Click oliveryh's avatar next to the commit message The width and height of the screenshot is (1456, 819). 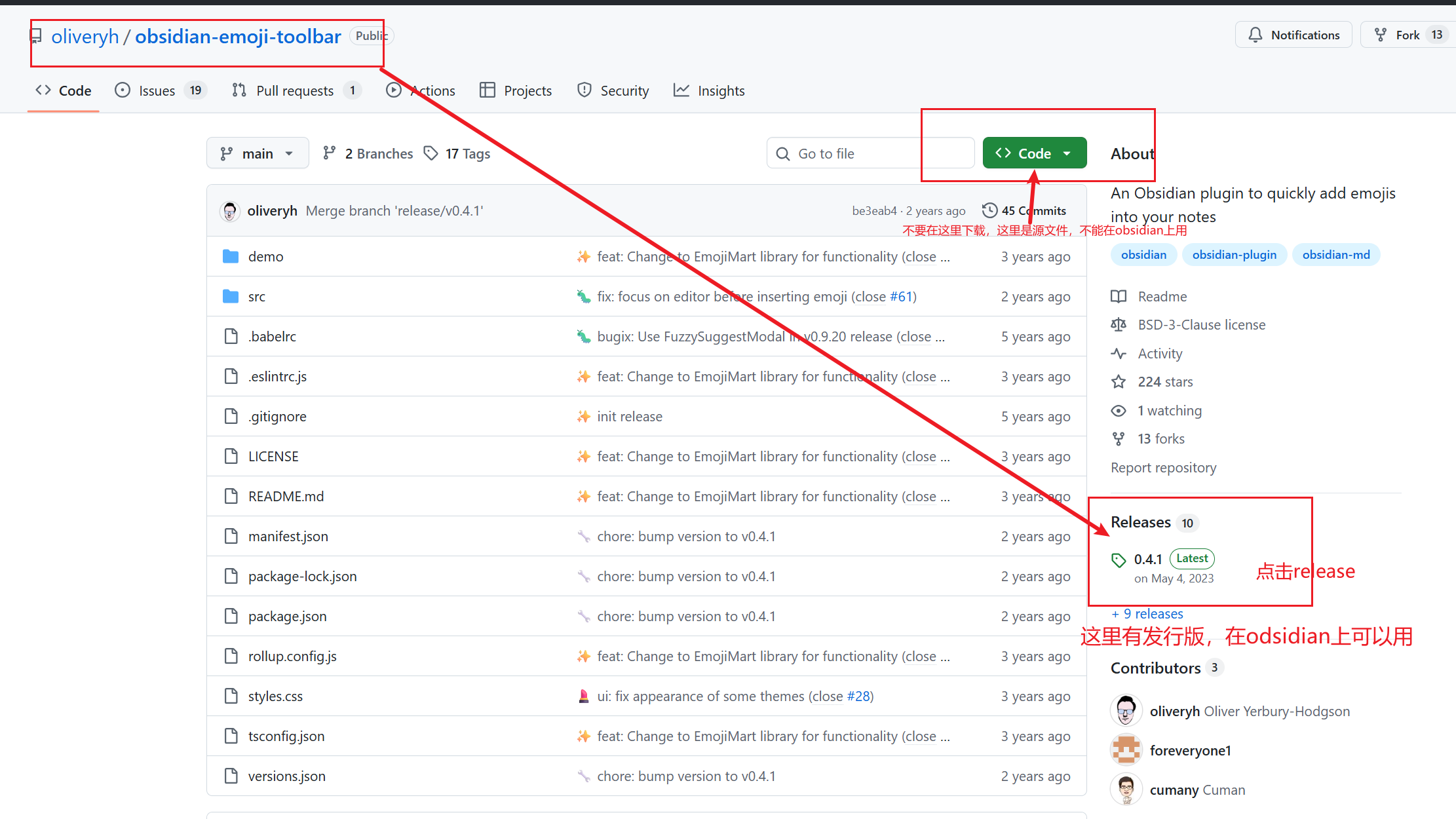tap(230, 210)
